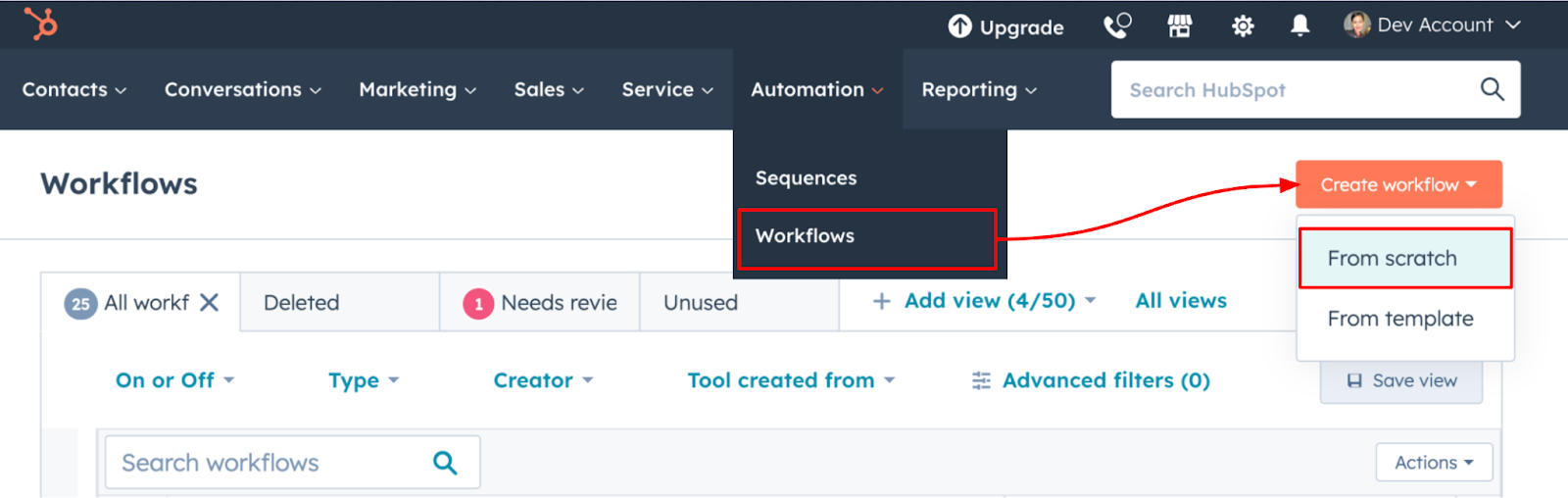The width and height of the screenshot is (1568, 498).
Task: Open the Tool created from filter
Action: pos(791,380)
